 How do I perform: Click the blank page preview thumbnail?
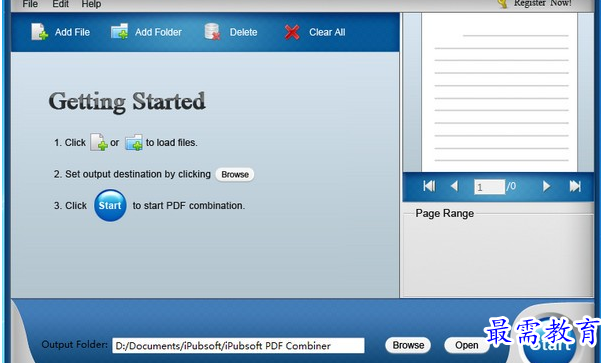[x=499, y=92]
